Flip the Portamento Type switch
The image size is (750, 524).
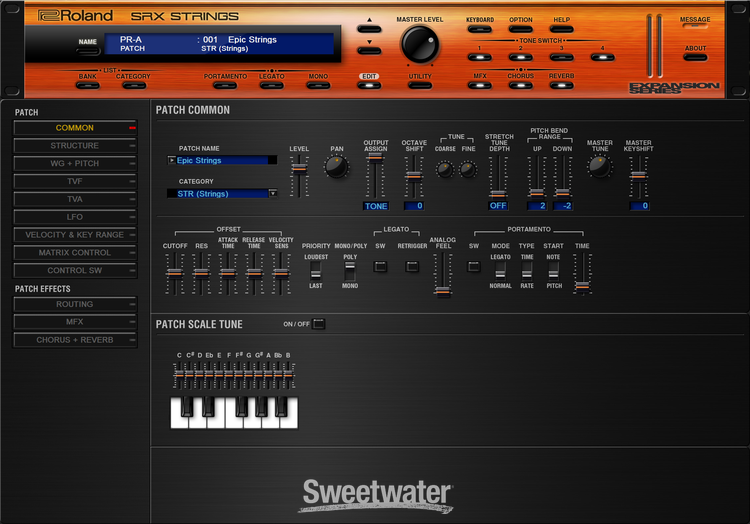(527, 271)
